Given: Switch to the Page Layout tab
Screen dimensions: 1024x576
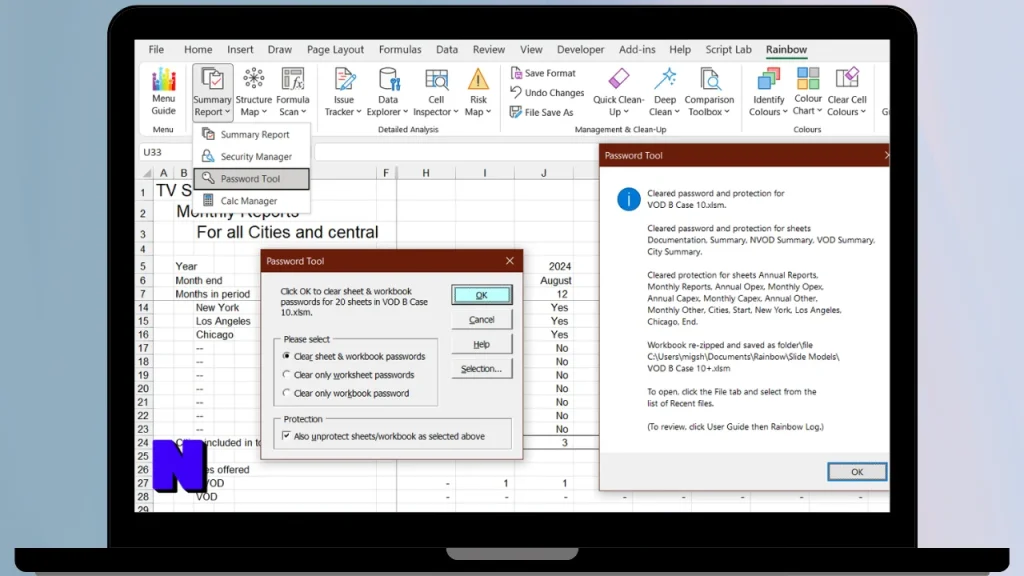Looking at the screenshot, I should 335,50.
